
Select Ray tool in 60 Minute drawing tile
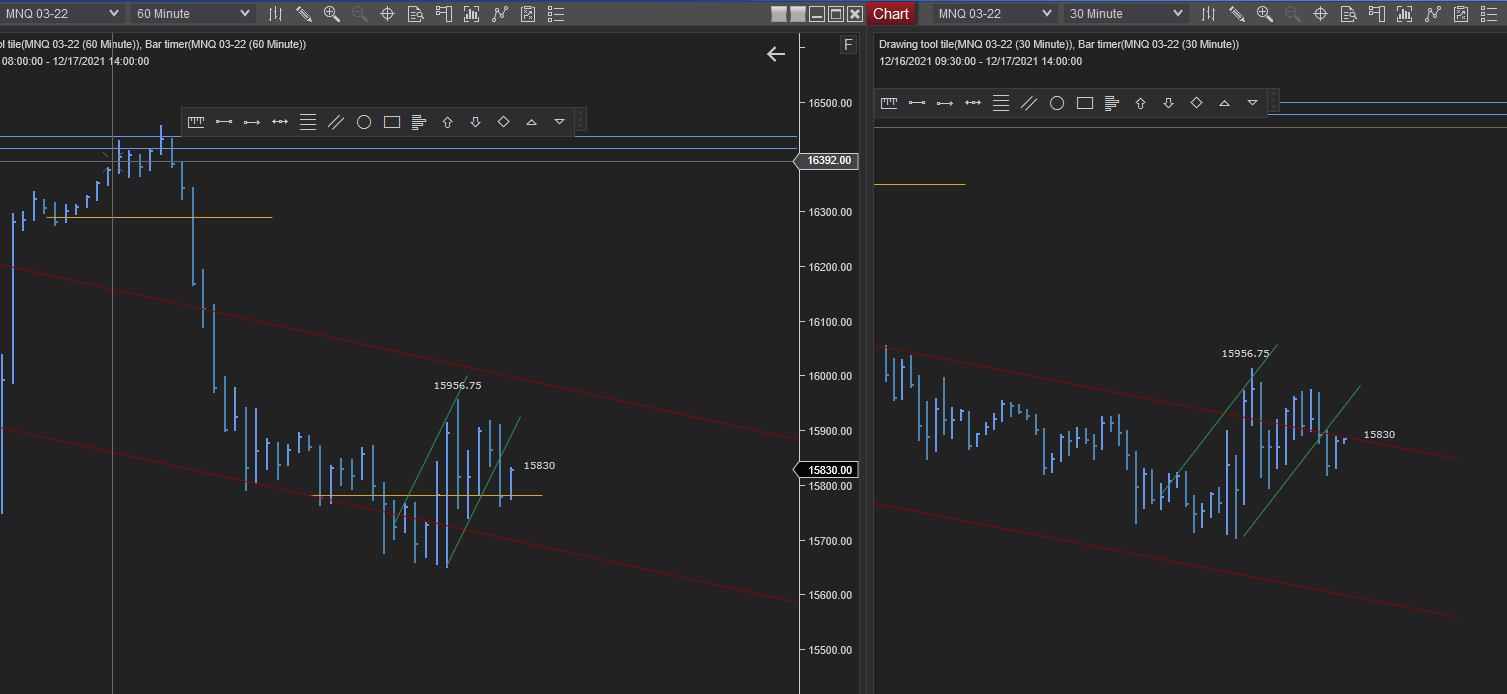point(252,122)
